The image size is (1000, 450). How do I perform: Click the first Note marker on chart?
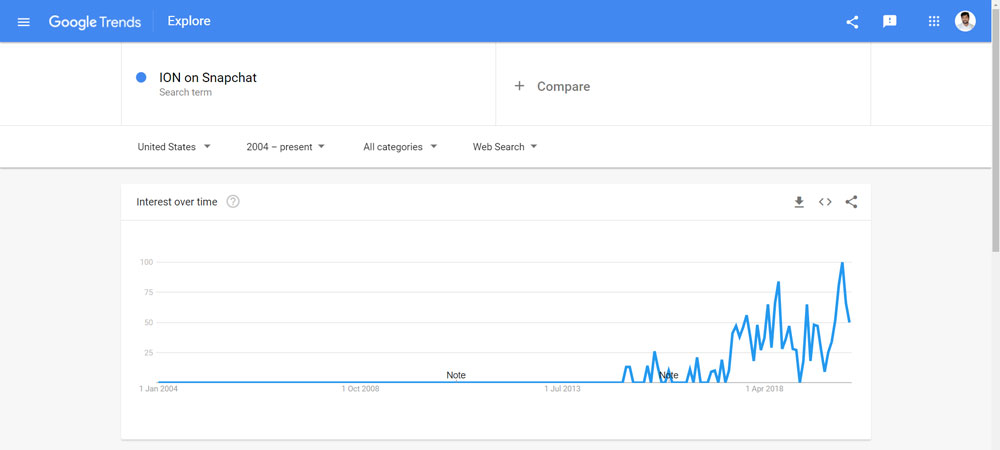click(456, 375)
